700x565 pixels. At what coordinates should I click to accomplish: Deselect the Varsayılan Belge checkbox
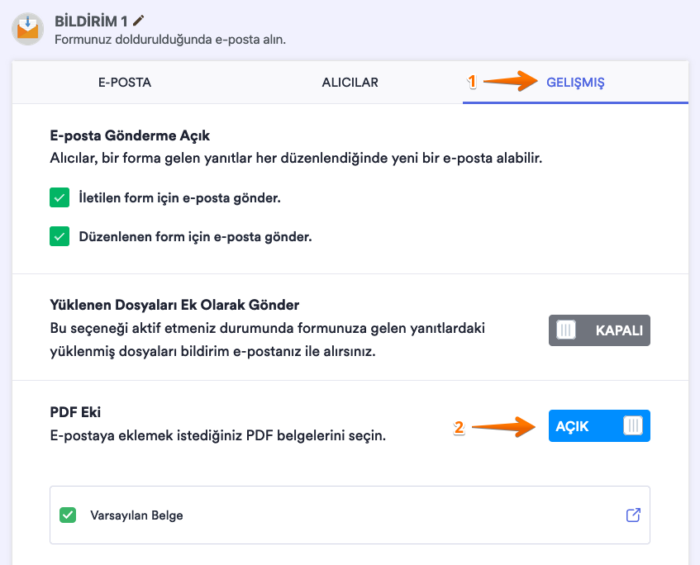[68, 515]
